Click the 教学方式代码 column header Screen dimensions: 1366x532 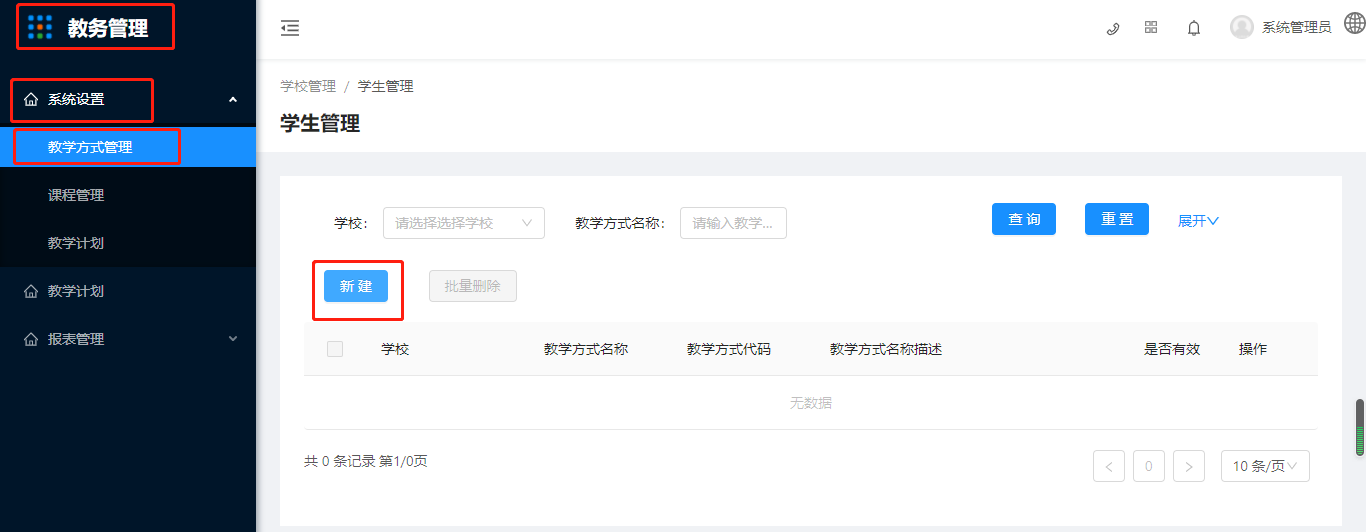point(729,349)
